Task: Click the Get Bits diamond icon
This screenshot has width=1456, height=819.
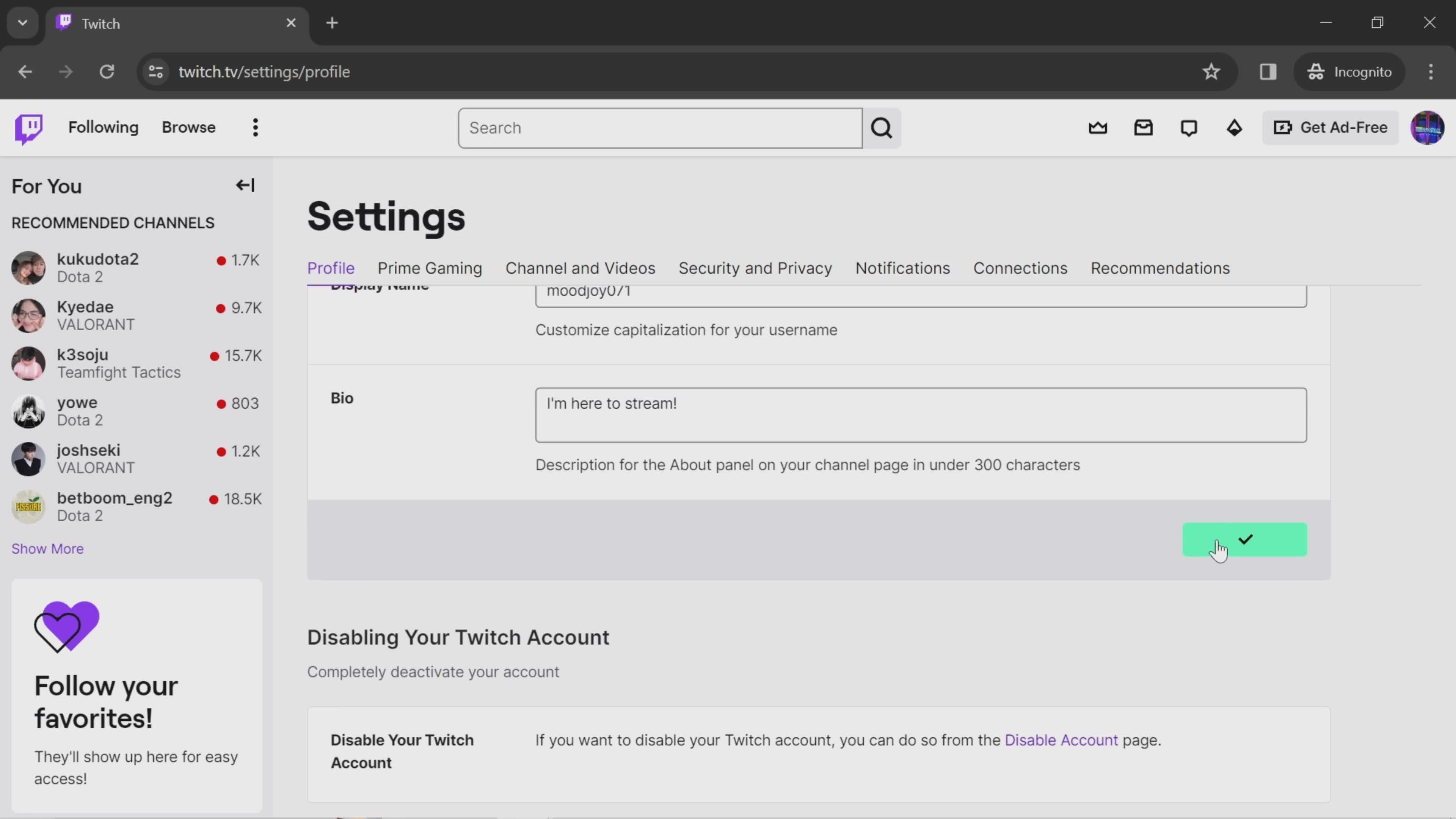Action: [x=1235, y=128]
